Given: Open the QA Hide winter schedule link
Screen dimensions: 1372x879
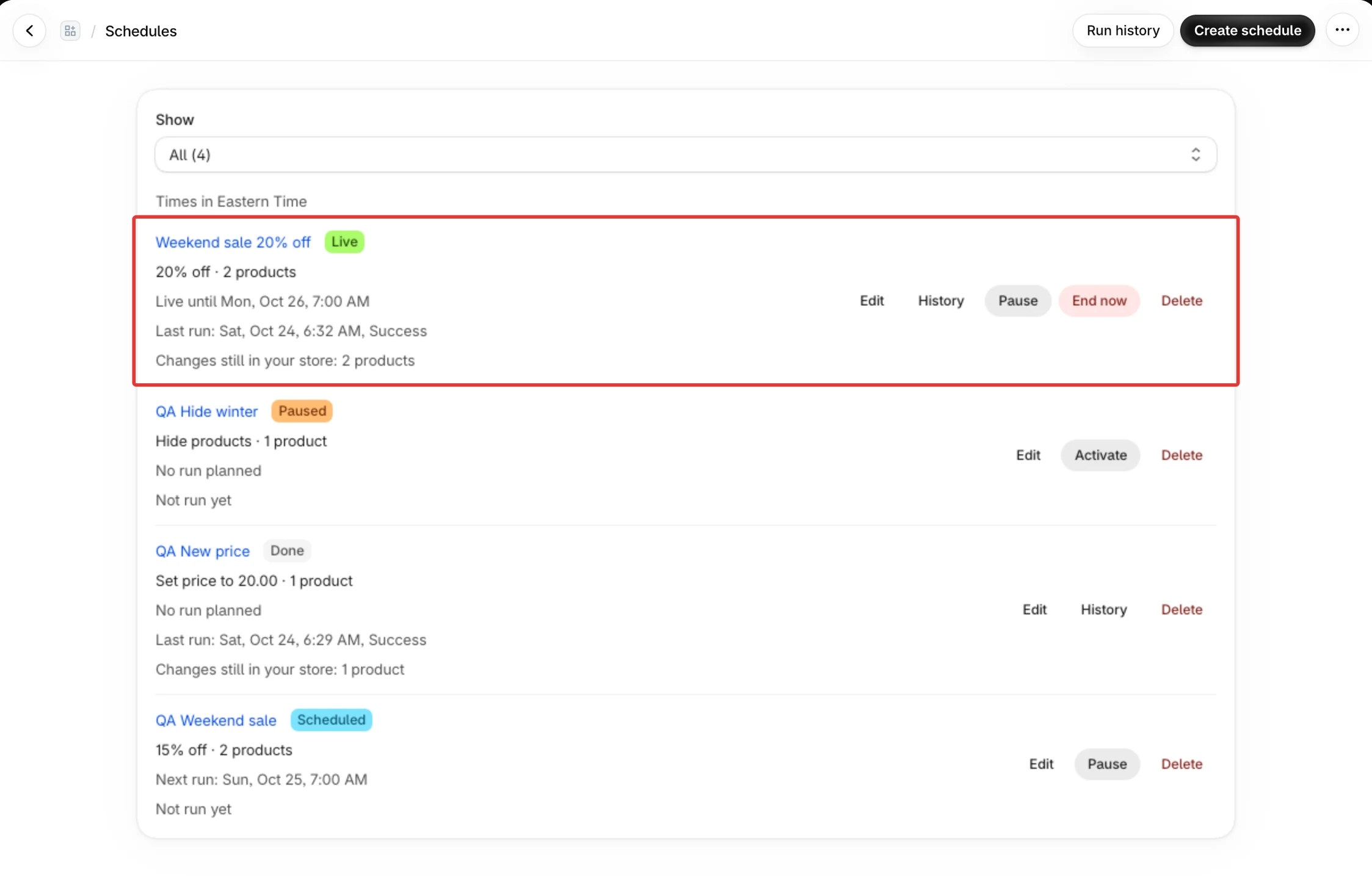Looking at the screenshot, I should [206, 411].
